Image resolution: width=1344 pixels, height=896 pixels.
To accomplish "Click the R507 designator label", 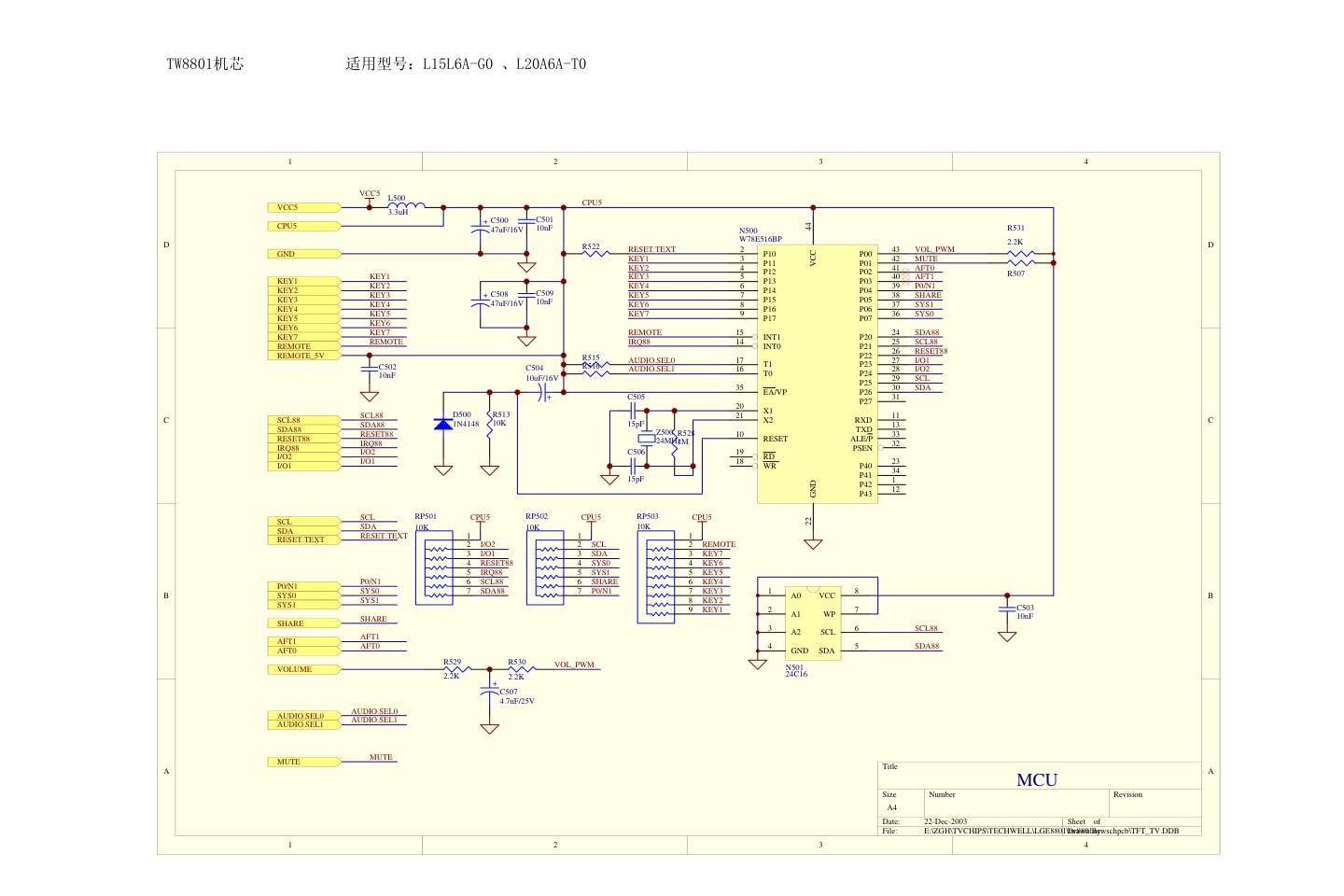I will 1015,273.
